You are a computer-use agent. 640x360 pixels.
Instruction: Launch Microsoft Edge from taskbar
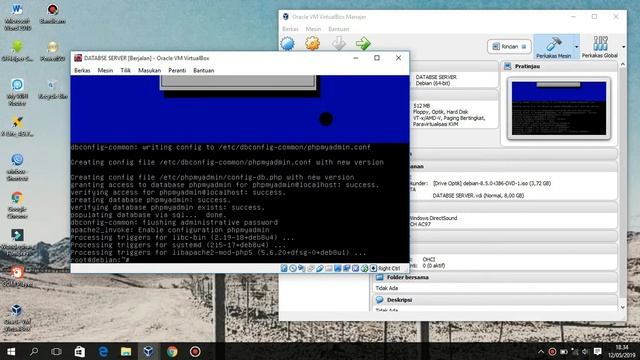pyautogui.click(x=103, y=351)
